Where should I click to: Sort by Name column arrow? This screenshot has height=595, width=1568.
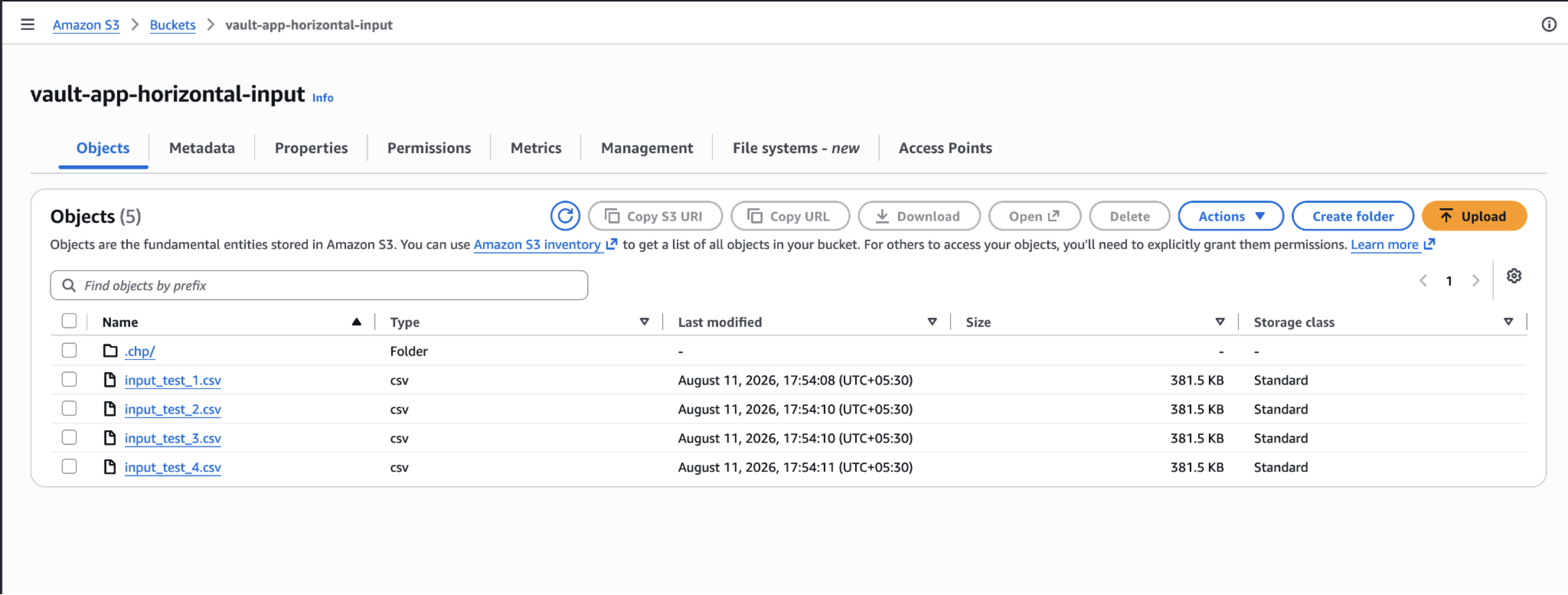357,322
